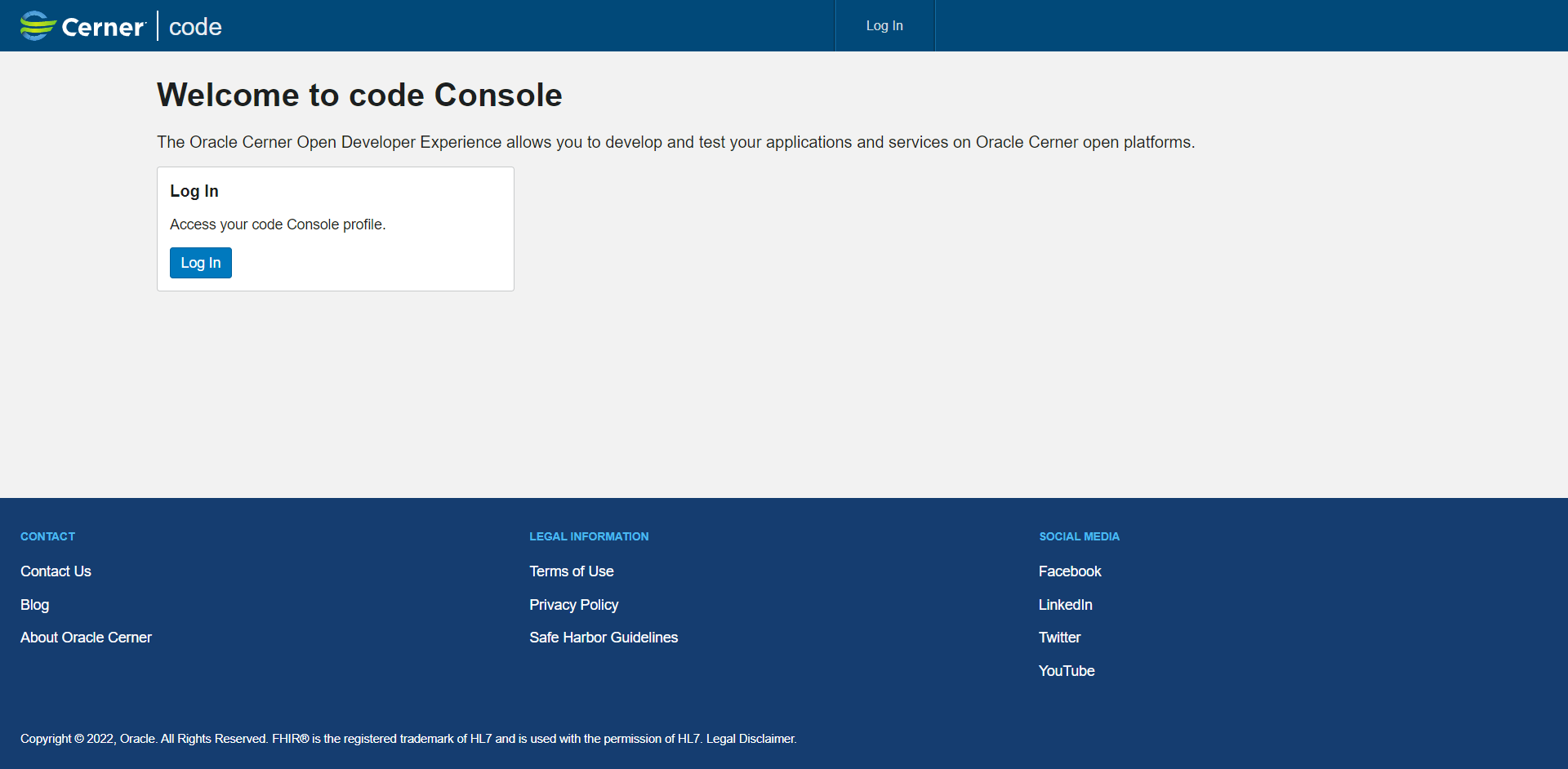Viewport: 1568px width, 769px height.
Task: Click the blue Log In button in card
Action: [x=201, y=263]
